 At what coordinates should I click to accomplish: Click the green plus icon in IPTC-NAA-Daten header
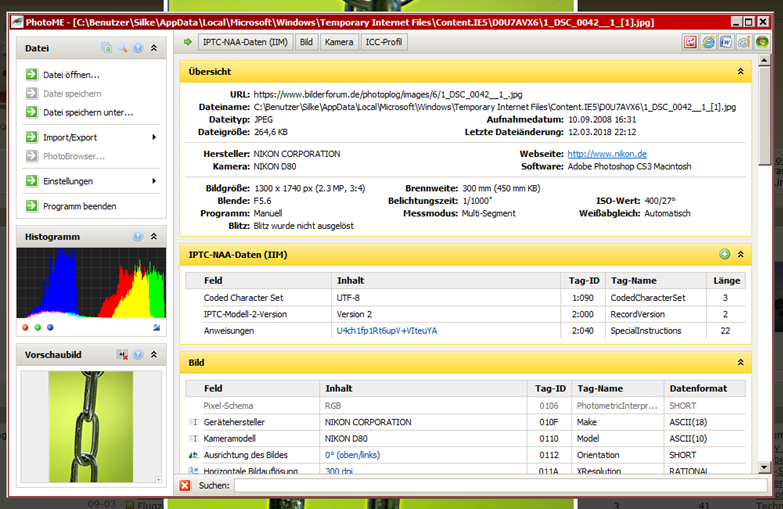[x=725, y=254]
